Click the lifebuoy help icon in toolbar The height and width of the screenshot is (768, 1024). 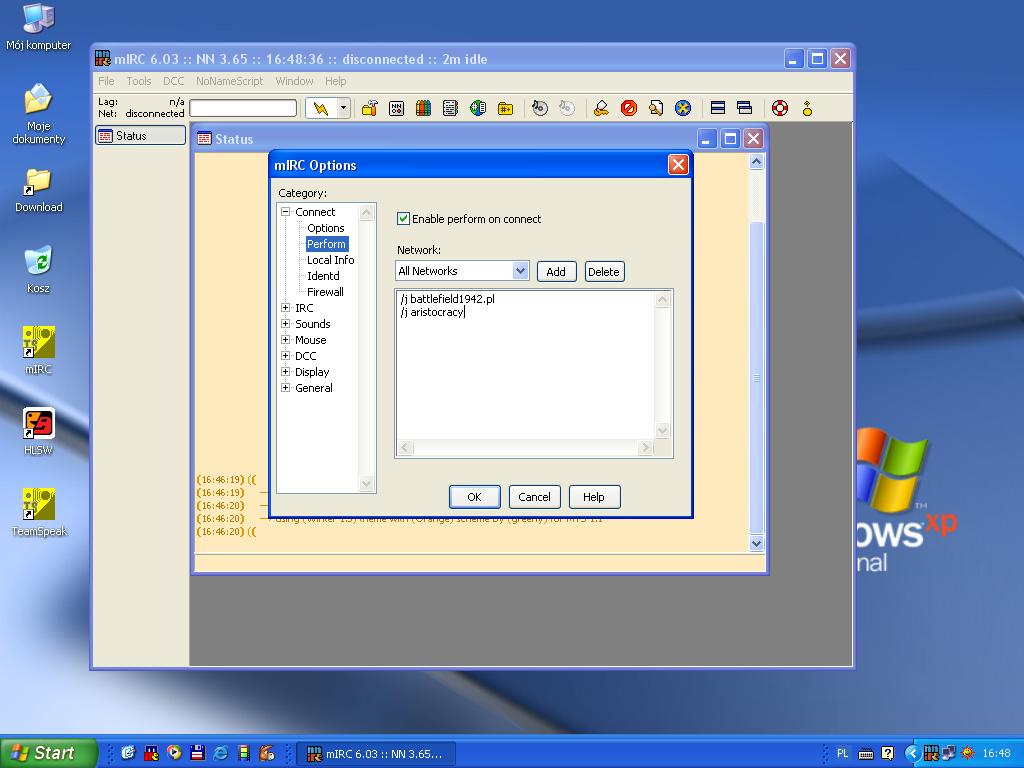point(780,108)
